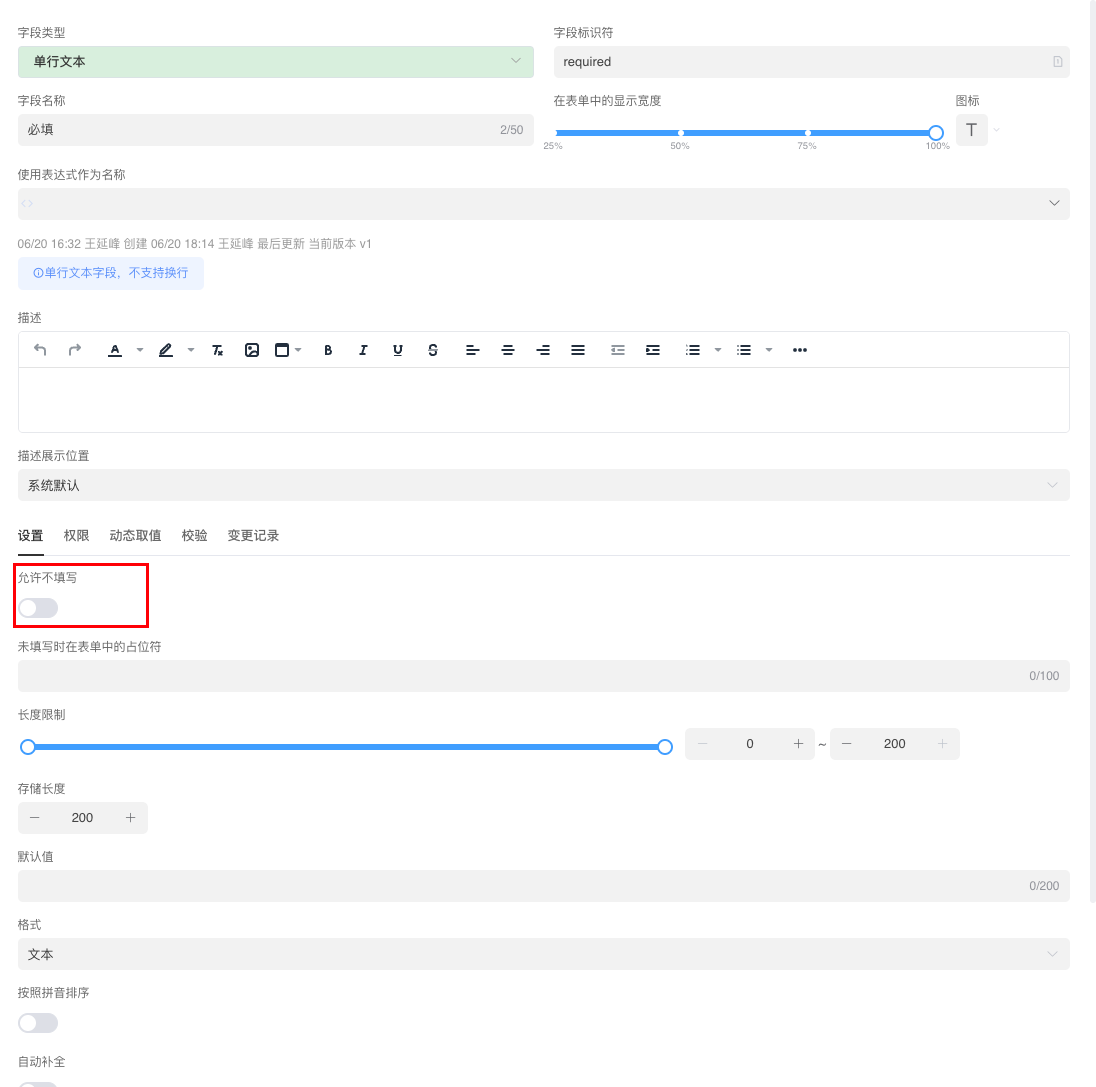This screenshot has height=1087, width=1096.
Task: Click the 单行文本字段，不支持换行 info chip
Action: (110, 272)
